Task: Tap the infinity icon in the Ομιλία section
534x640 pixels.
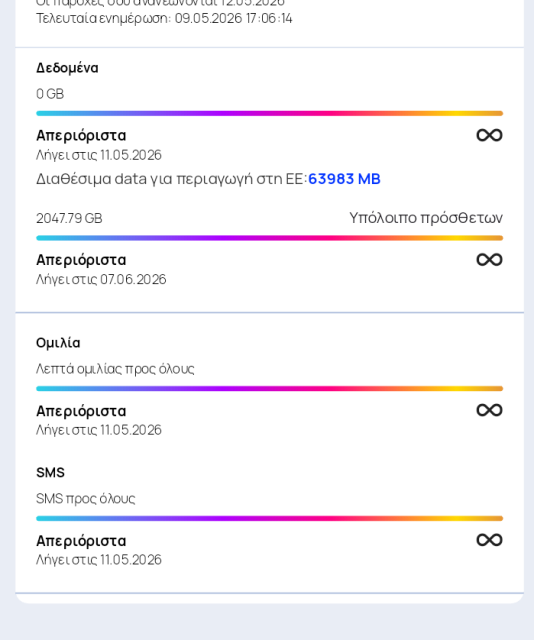Action: click(489, 410)
